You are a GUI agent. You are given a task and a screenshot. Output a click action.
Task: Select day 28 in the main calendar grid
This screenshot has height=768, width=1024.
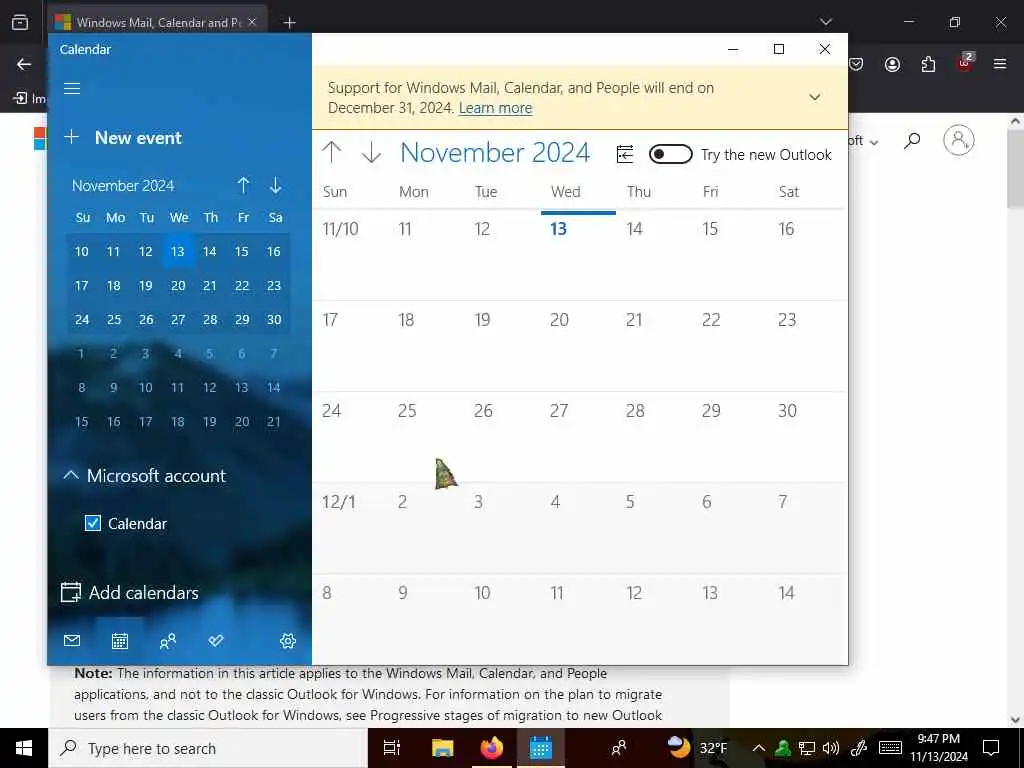tap(654, 437)
